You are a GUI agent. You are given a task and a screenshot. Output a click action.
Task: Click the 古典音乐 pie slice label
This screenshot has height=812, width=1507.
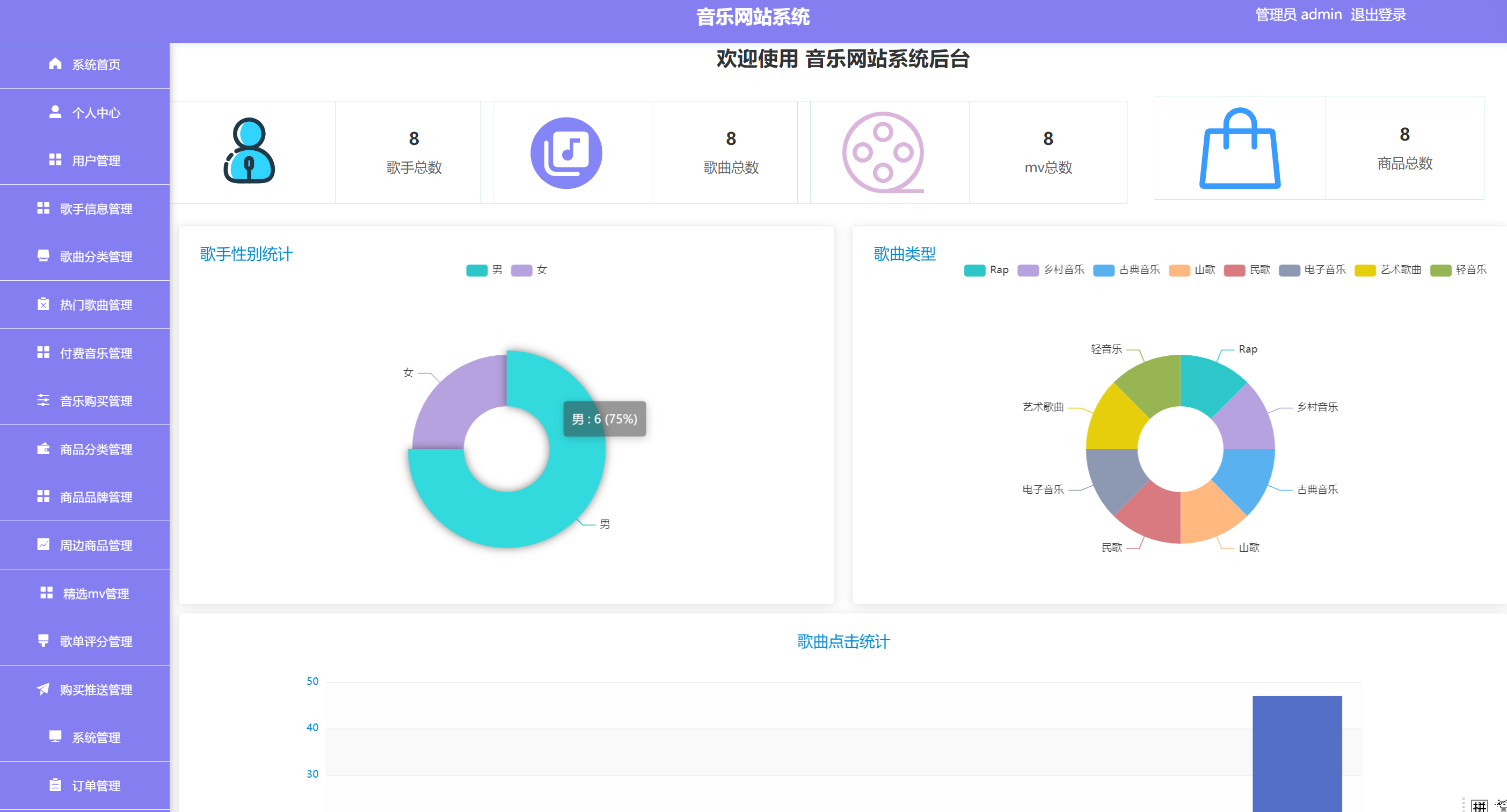click(x=1317, y=489)
